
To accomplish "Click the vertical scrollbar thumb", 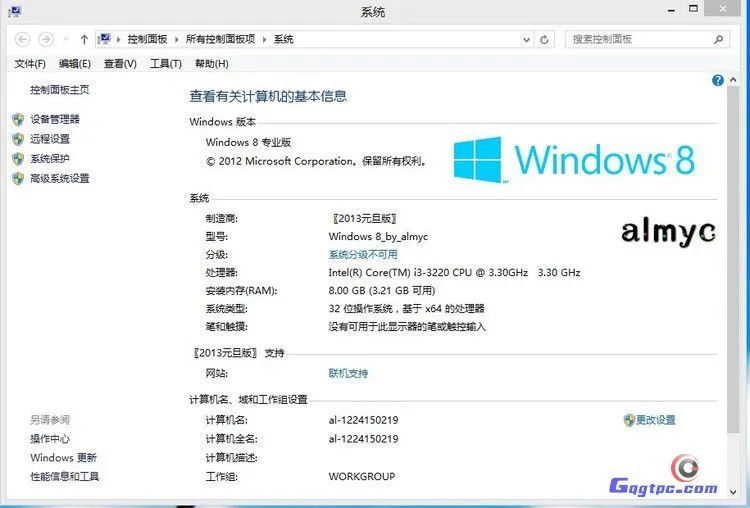I will [x=733, y=261].
